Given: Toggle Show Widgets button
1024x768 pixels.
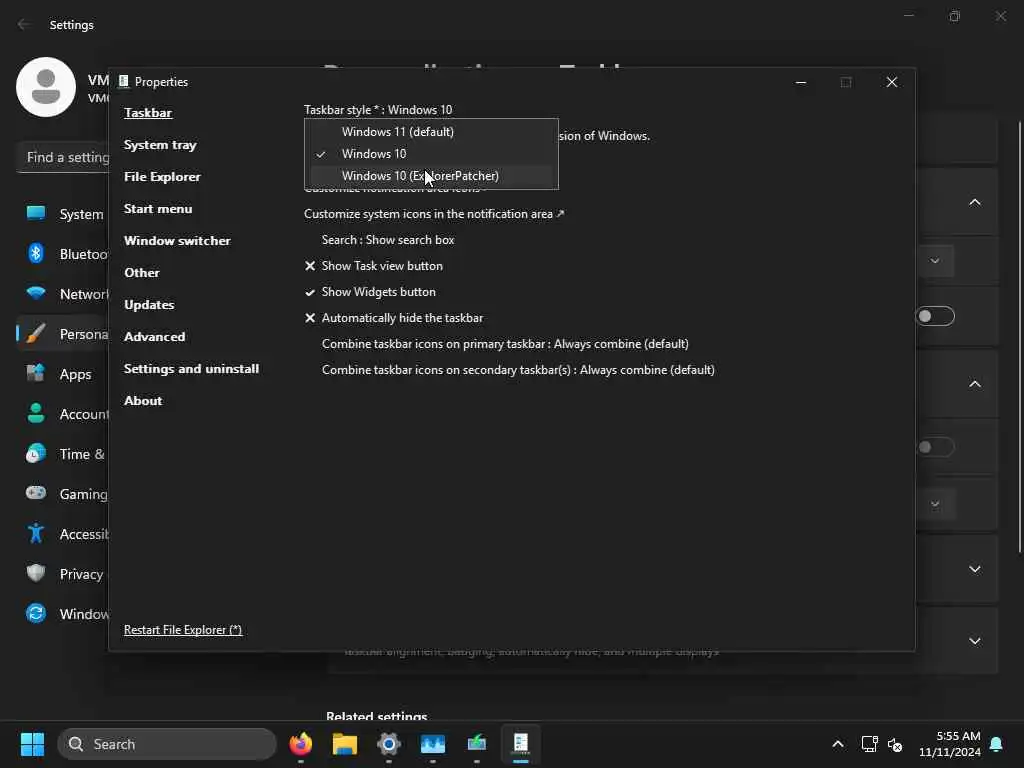Looking at the screenshot, I should (370, 293).
